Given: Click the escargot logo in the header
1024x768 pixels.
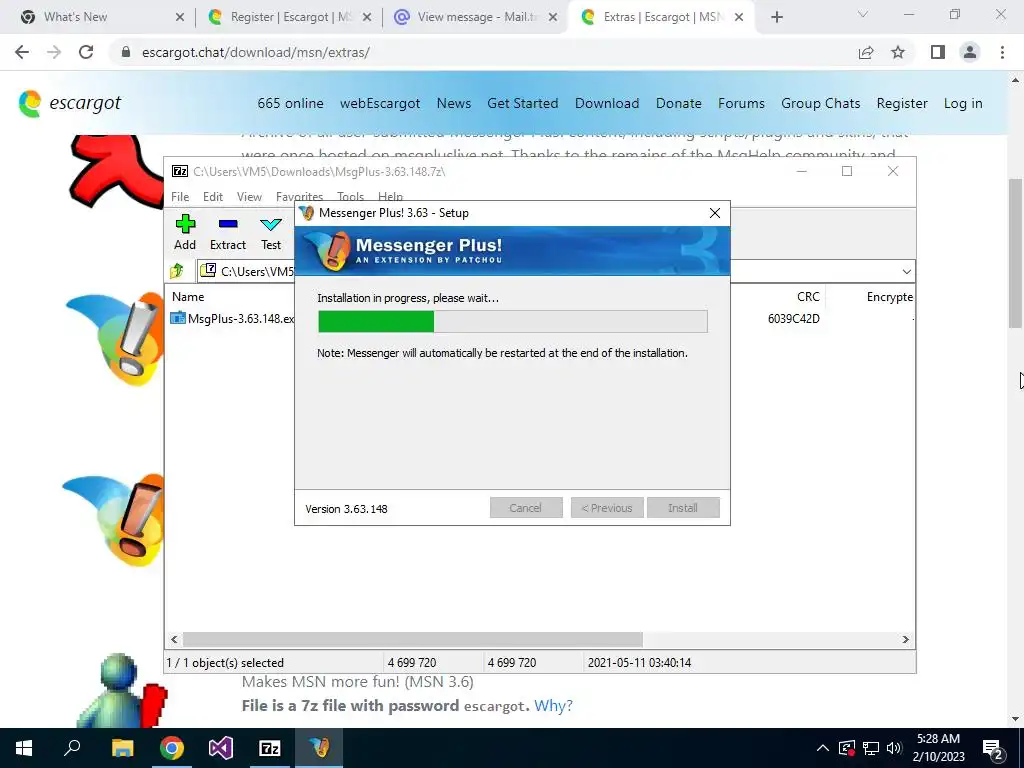Looking at the screenshot, I should tap(70, 103).
